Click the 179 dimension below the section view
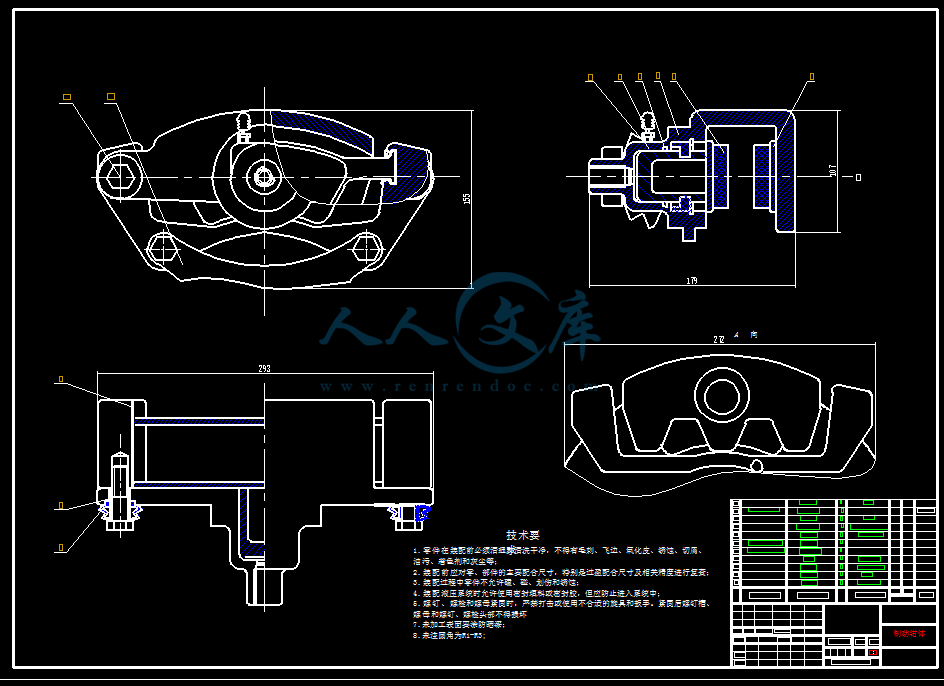944x686 pixels. pyautogui.click(x=691, y=280)
